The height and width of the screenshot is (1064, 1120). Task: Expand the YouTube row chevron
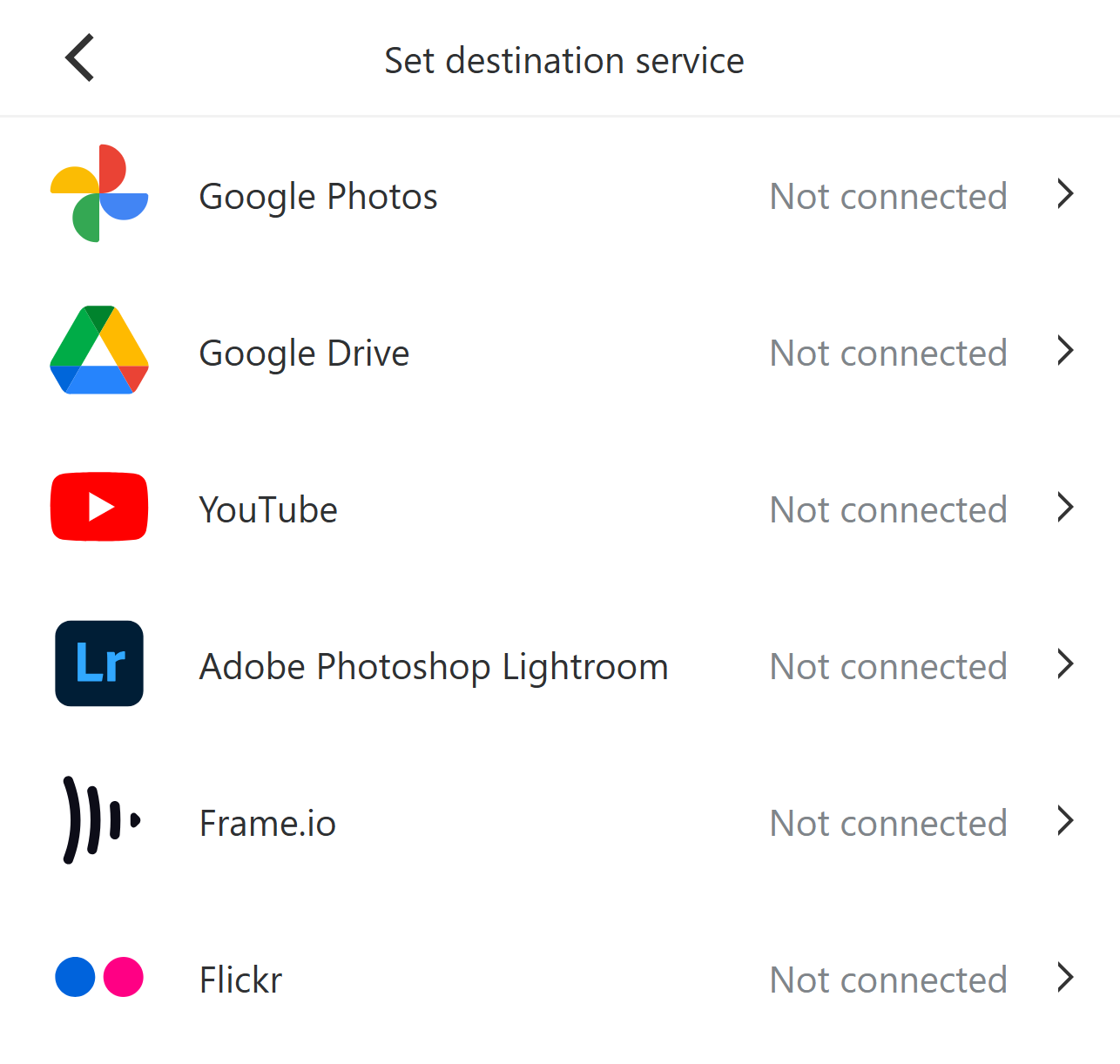tap(1065, 507)
